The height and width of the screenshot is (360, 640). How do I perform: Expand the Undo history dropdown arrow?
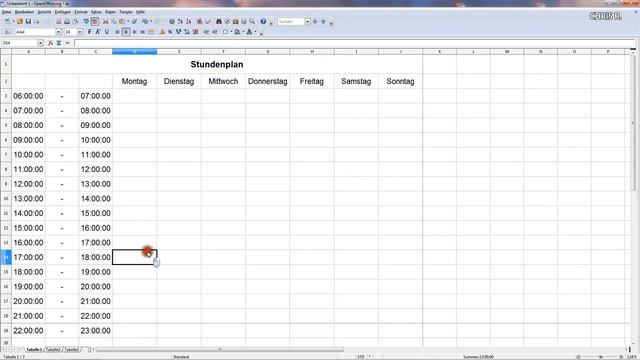(x=151, y=21)
